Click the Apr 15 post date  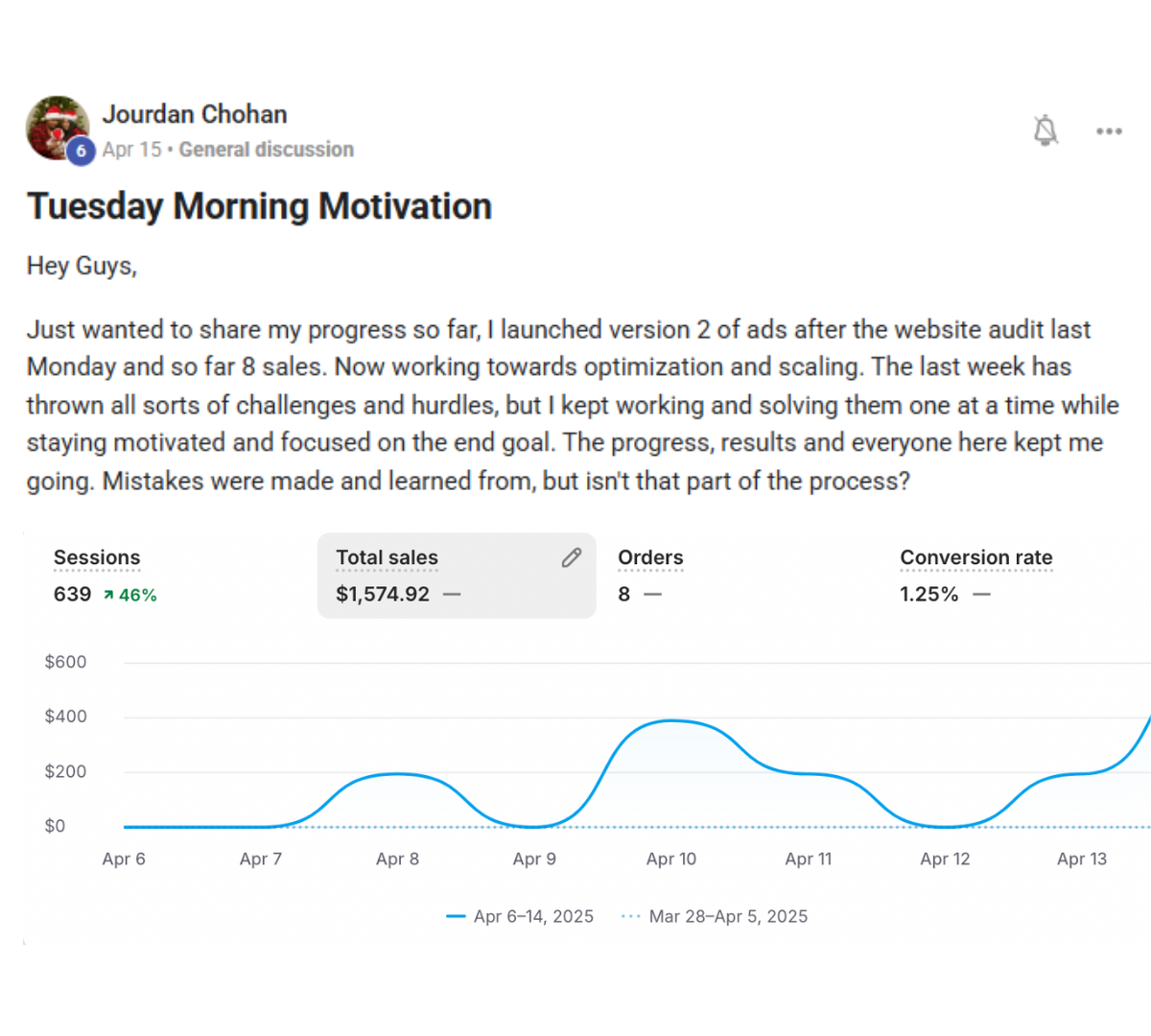132,150
